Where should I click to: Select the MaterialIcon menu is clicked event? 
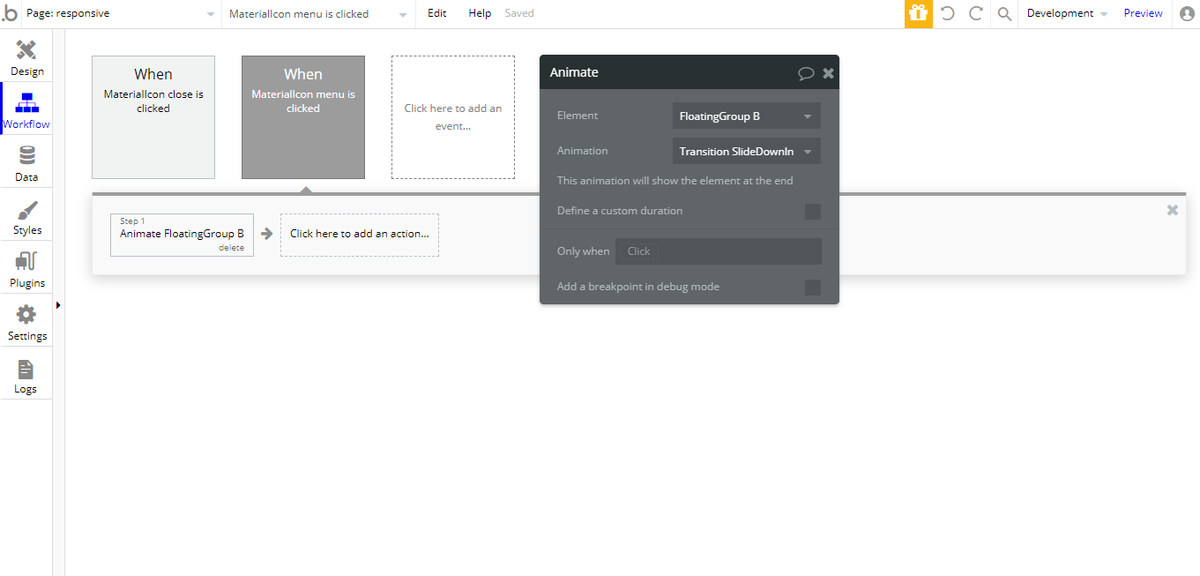(303, 117)
